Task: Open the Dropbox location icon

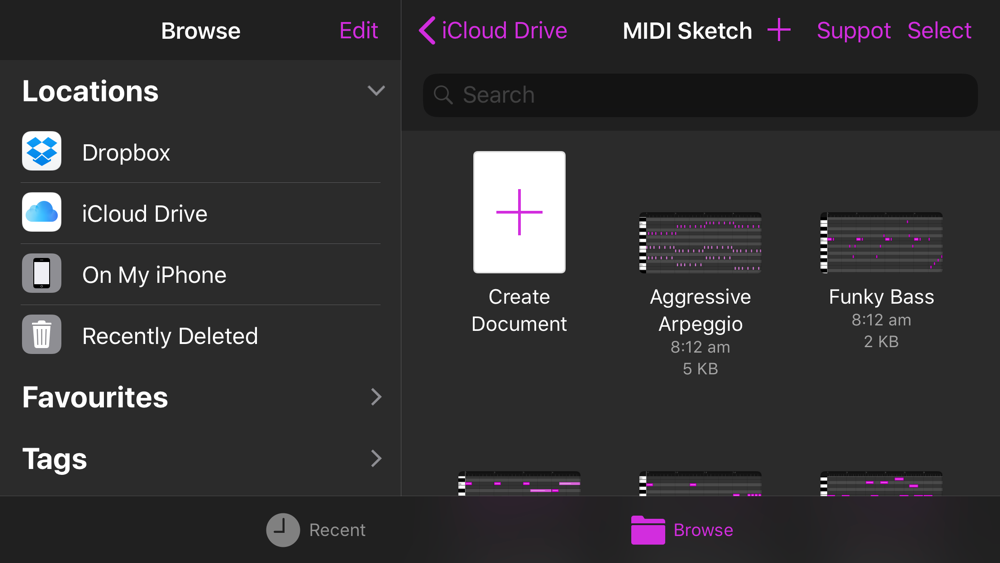Action: click(41, 151)
